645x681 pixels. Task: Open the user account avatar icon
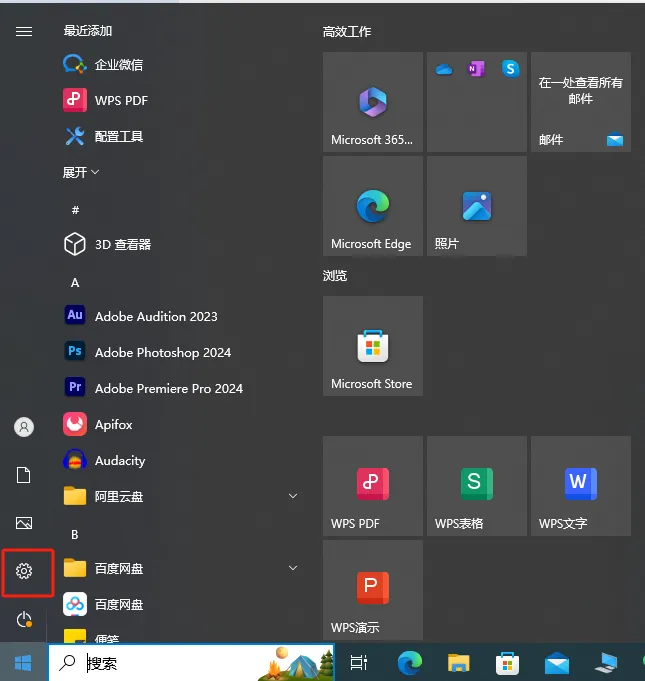[24, 427]
